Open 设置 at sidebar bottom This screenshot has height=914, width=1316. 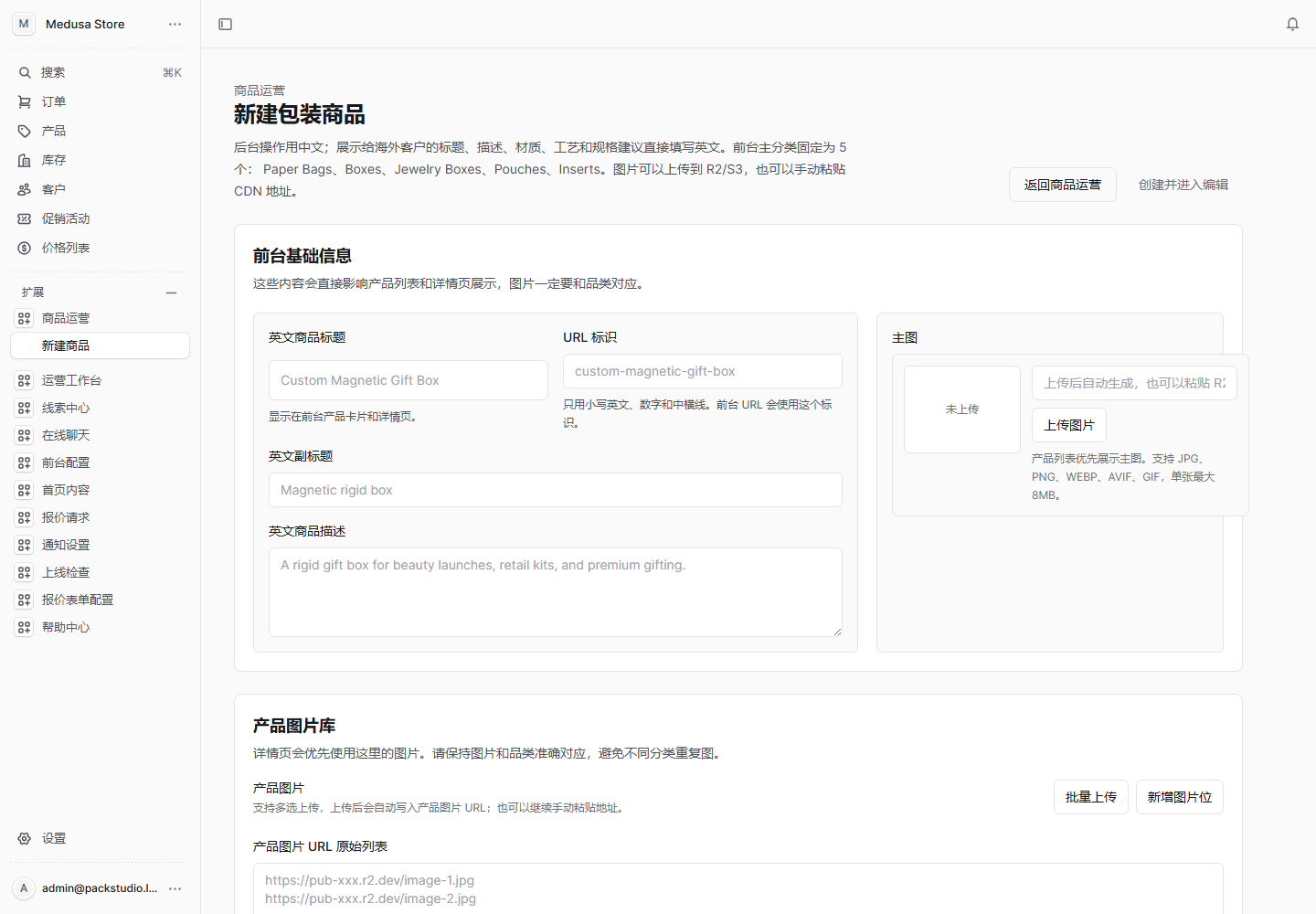point(100,838)
